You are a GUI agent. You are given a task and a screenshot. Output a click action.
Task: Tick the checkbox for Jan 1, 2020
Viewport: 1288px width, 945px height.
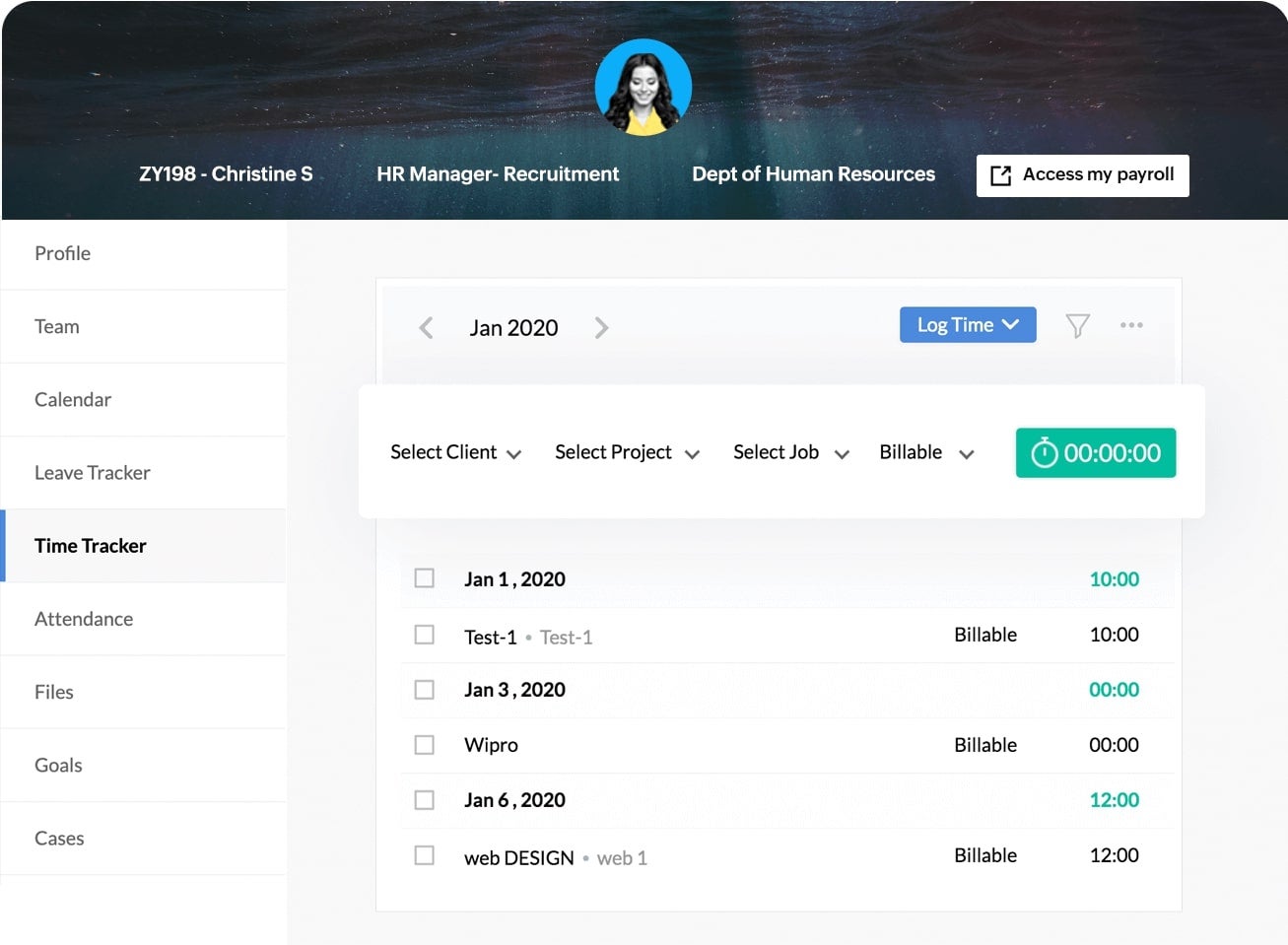pyautogui.click(x=425, y=578)
